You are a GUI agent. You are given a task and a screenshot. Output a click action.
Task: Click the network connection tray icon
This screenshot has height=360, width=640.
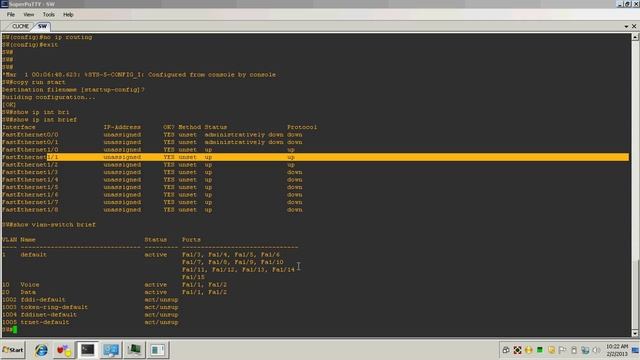[x=585, y=350]
